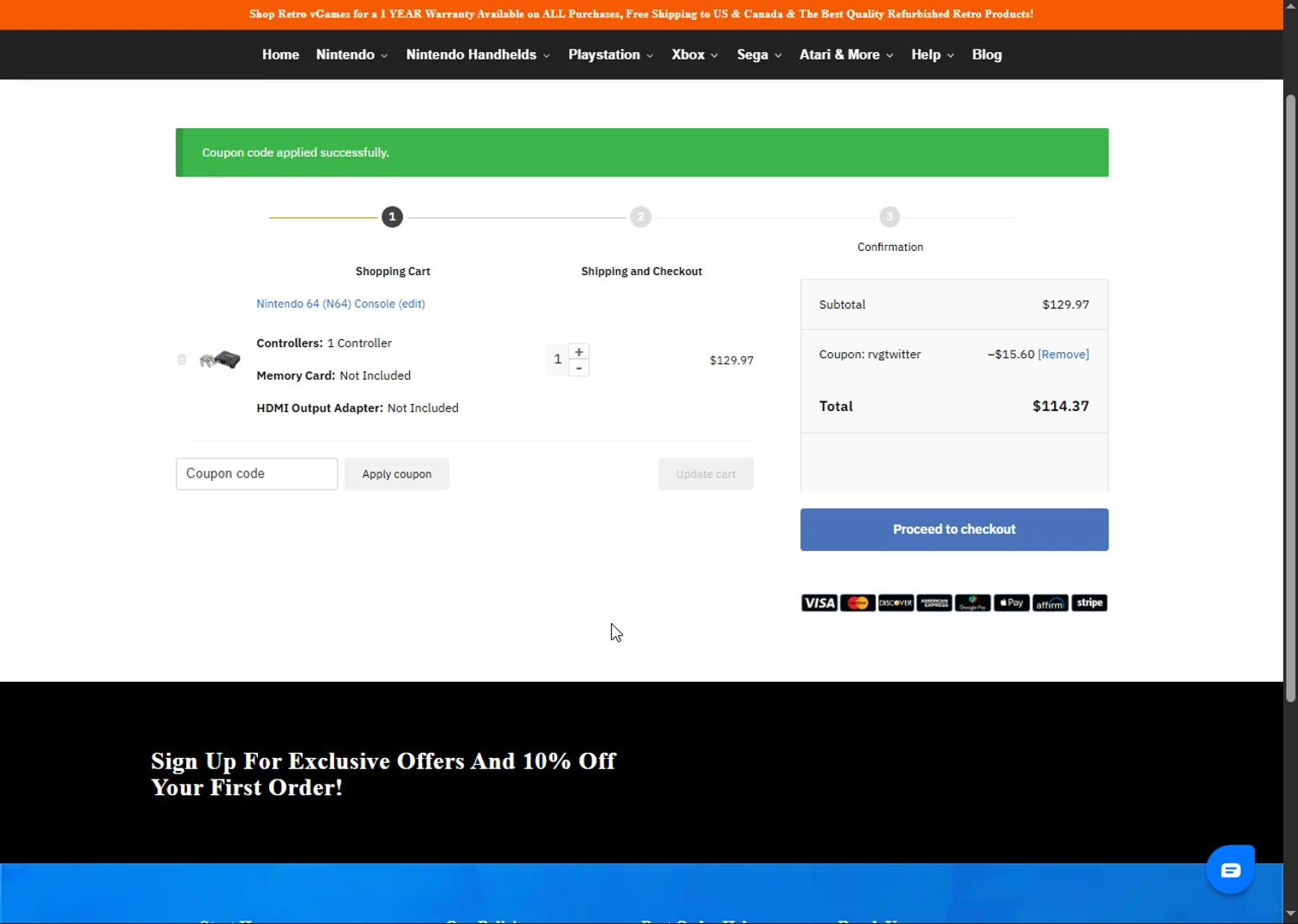Click the Affirm payment icon
This screenshot has width=1298, height=924.
tap(1051, 603)
